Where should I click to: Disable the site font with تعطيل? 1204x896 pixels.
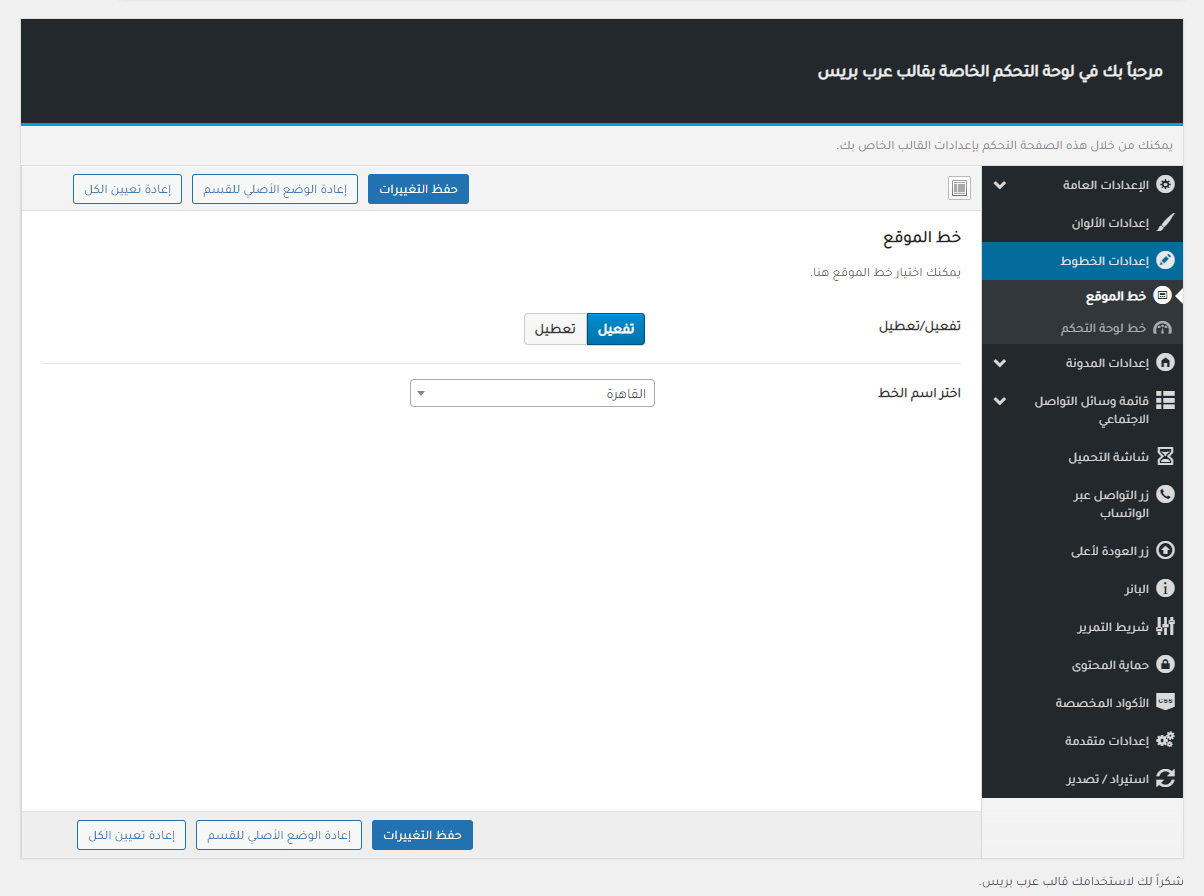coord(555,329)
